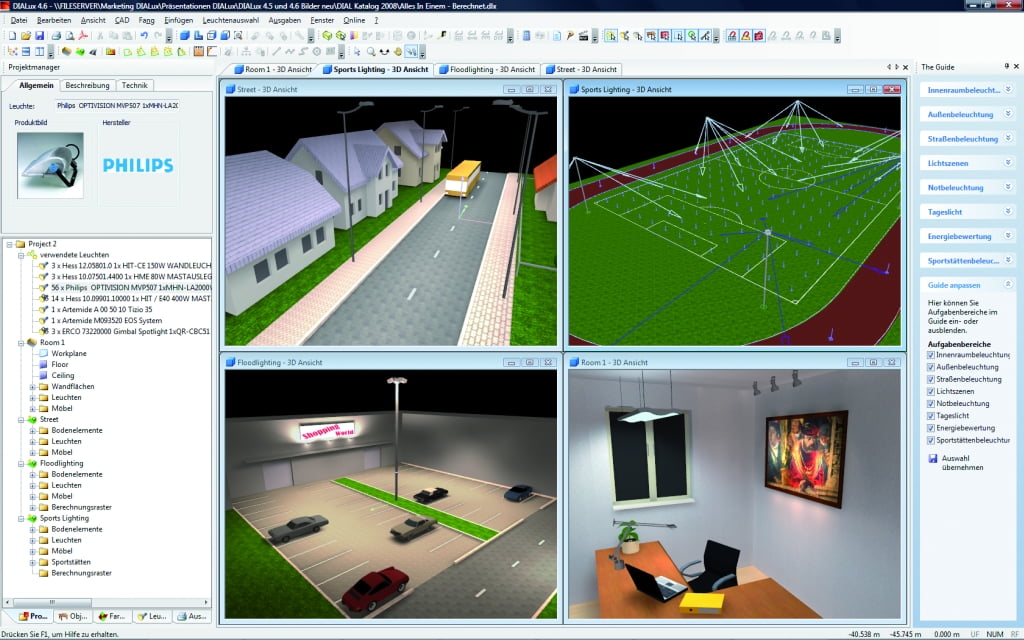
Task: Click the zoom-to-fit view icon
Action: 238,36
